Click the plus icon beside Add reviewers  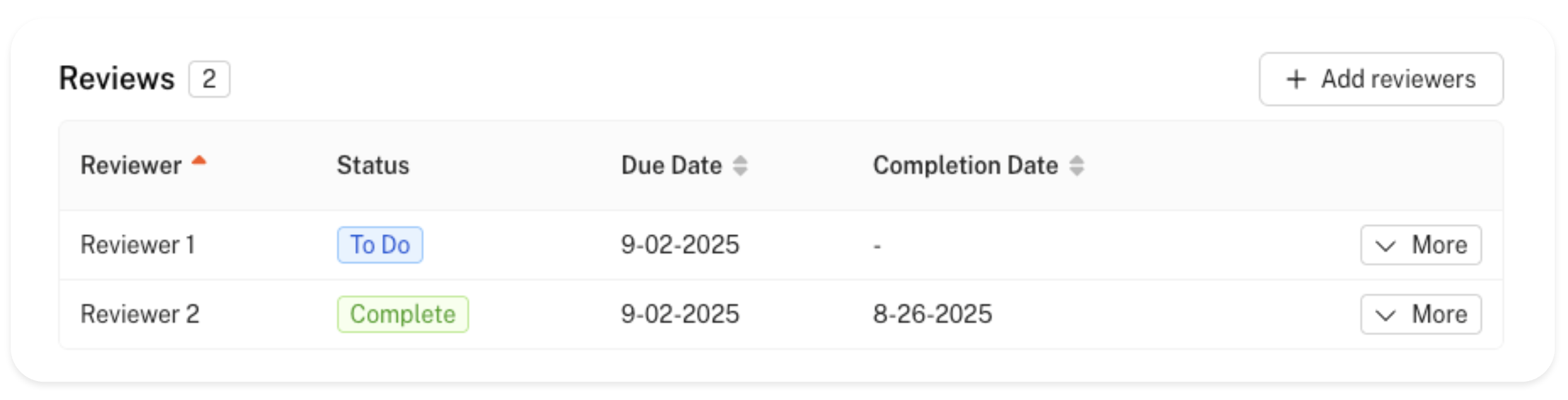coord(1296,79)
